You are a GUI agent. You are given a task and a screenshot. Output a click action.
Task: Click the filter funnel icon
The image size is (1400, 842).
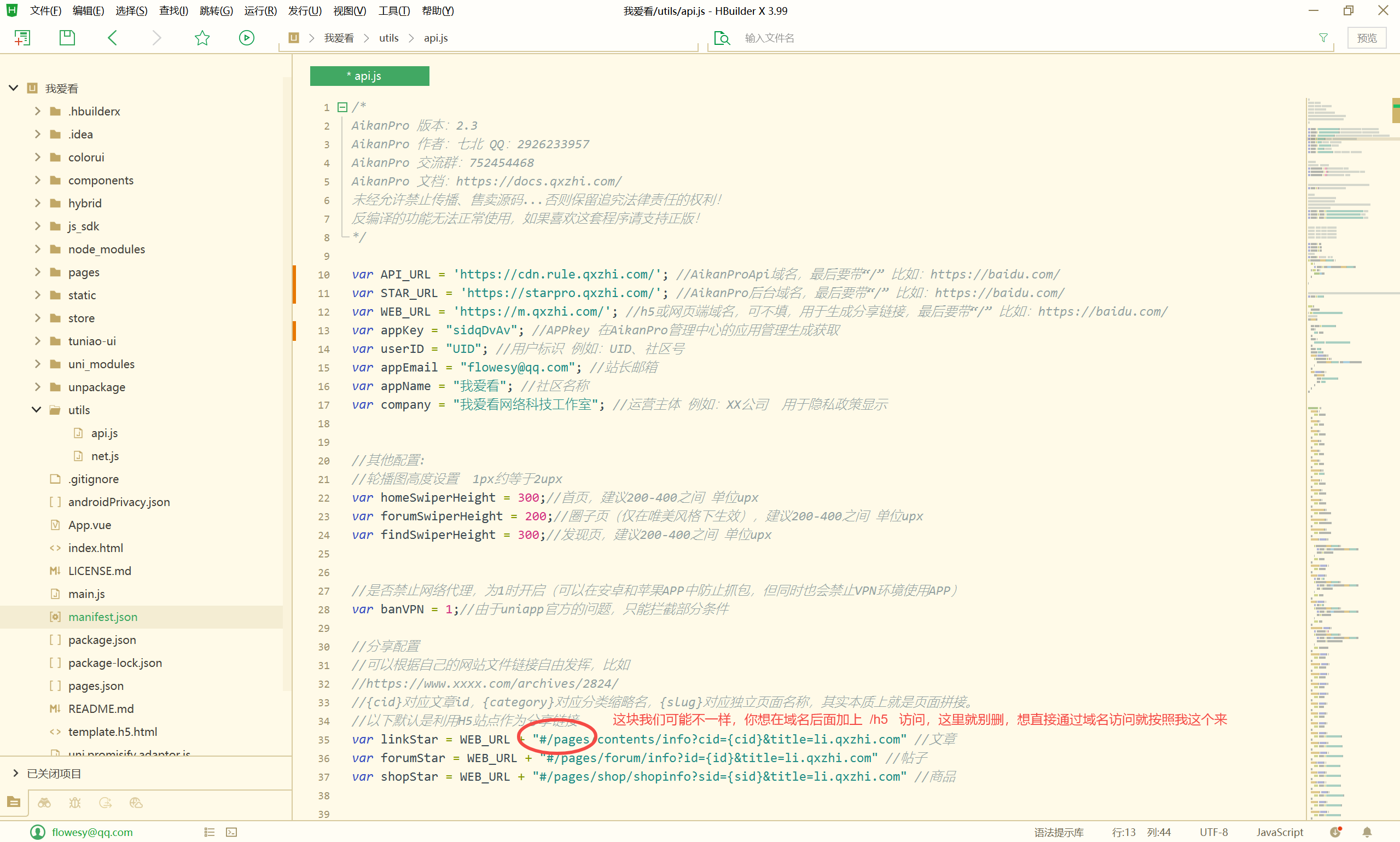(1323, 38)
